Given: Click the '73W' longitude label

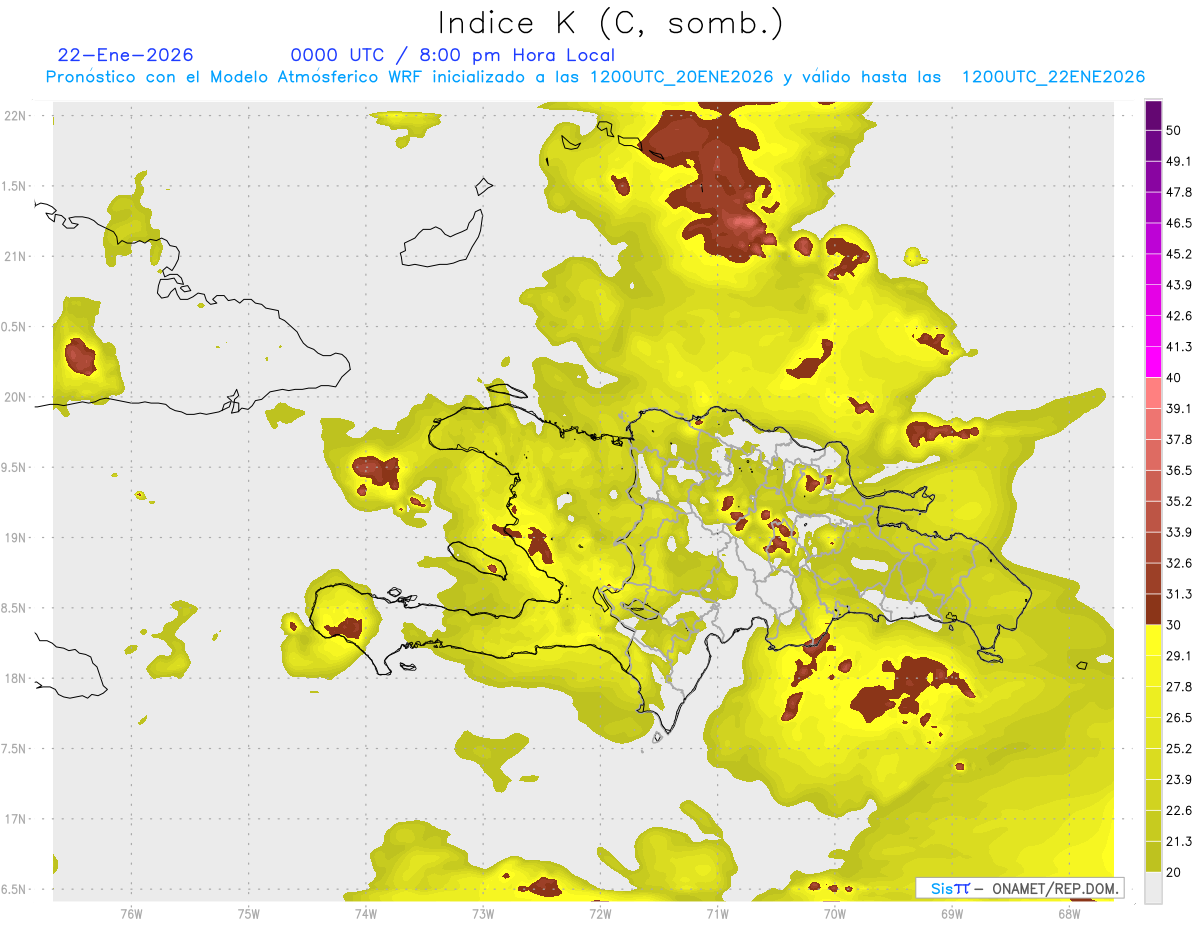Looking at the screenshot, I should click(483, 913).
